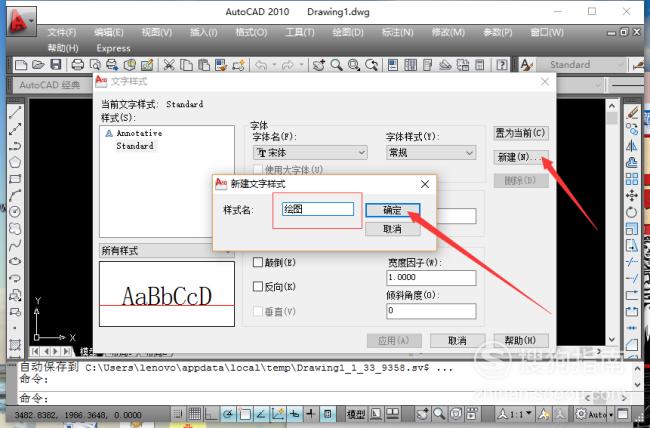Select the Spline tool in draw toolbar
Screen dimensions: 650x428
[x=15, y=245]
